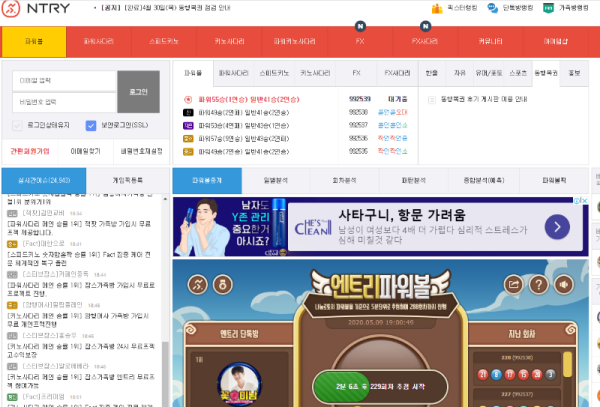The height and width of the screenshot is (407, 600).
Task: Open the 파워키노사다리 main menu item
Action: point(295,41)
